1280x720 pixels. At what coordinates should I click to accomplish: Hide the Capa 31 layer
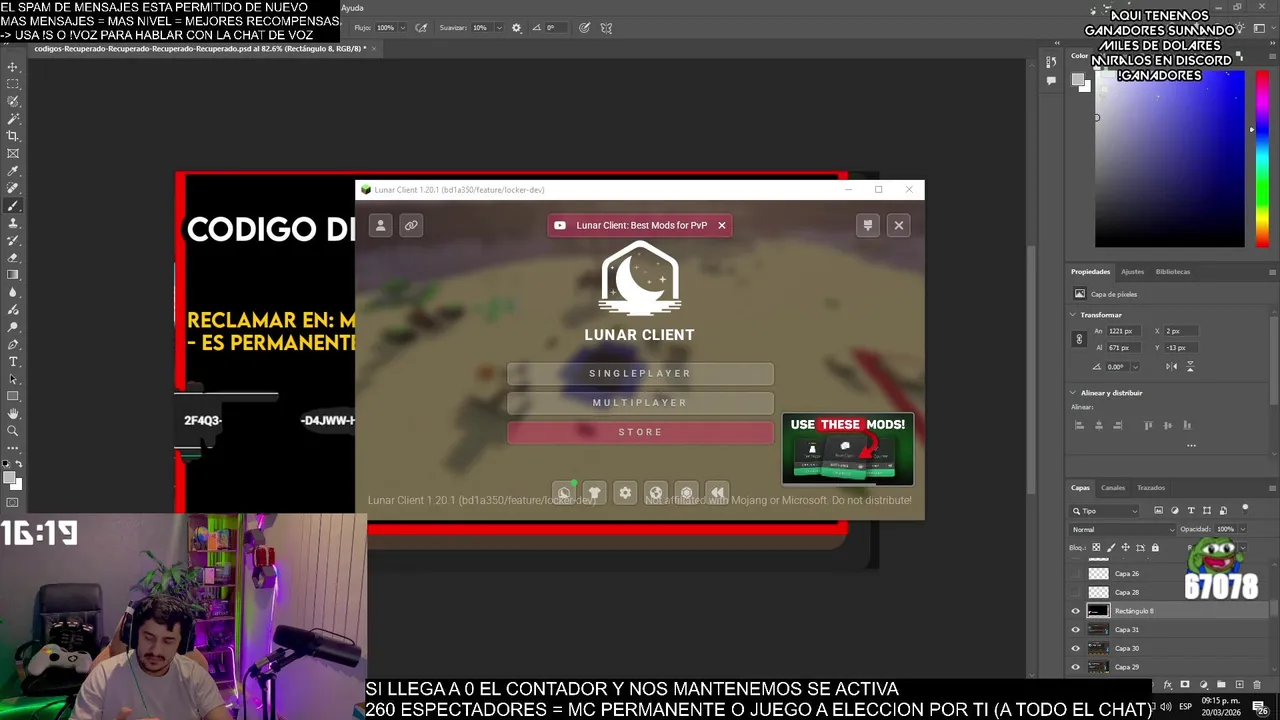pos(1076,630)
